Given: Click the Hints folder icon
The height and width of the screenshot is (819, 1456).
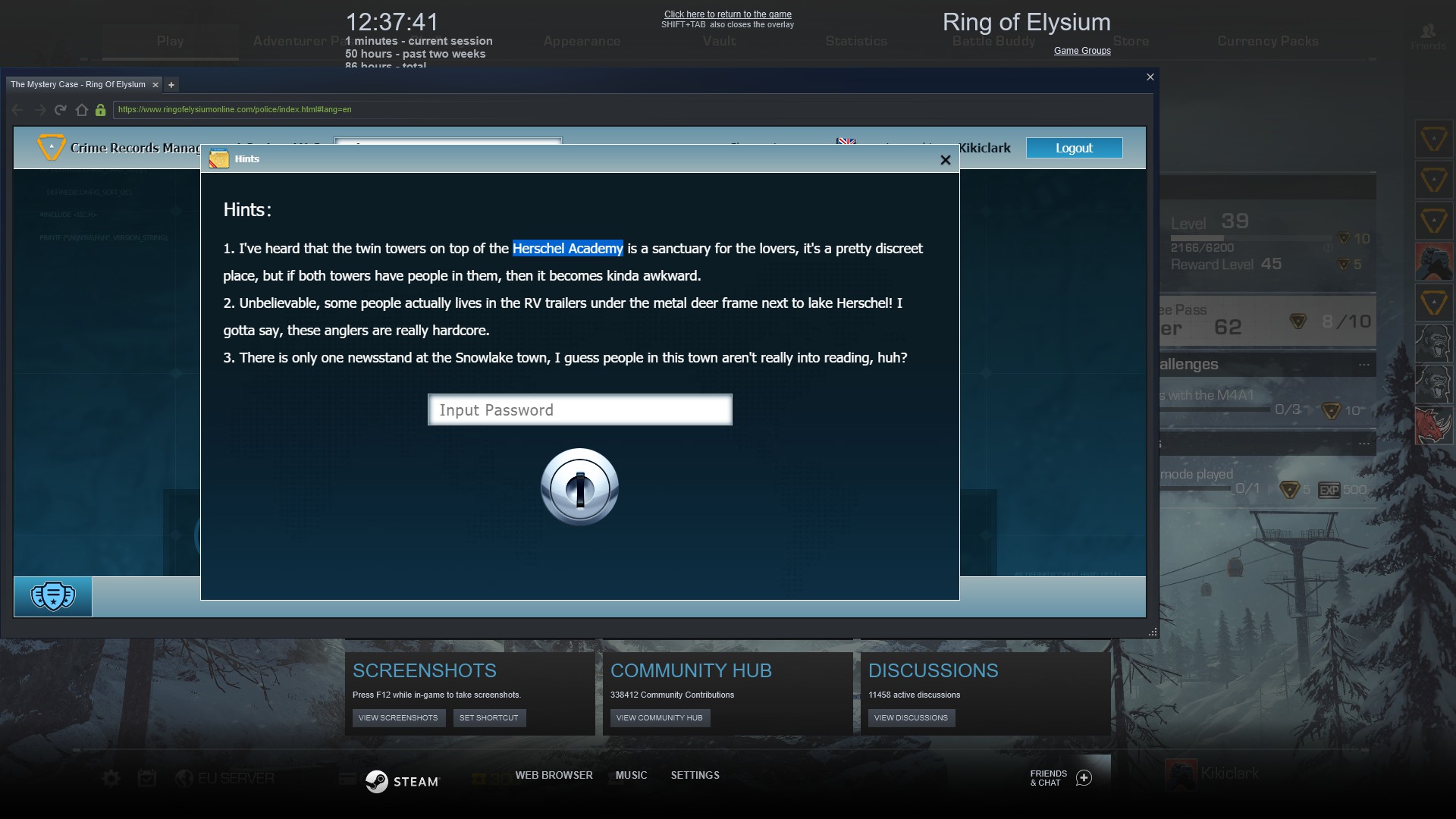Looking at the screenshot, I should pos(219,159).
